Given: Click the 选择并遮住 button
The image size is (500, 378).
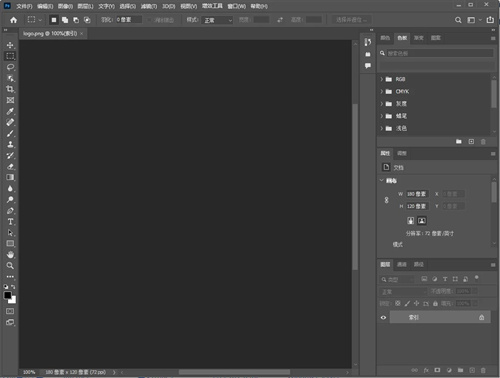Looking at the screenshot, I should pyautogui.click(x=350, y=20).
